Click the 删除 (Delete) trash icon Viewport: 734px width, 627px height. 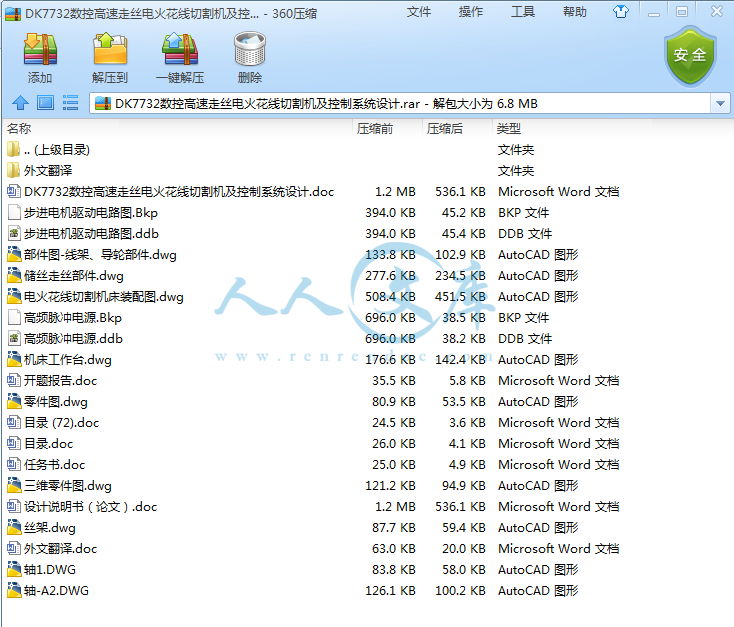250,49
